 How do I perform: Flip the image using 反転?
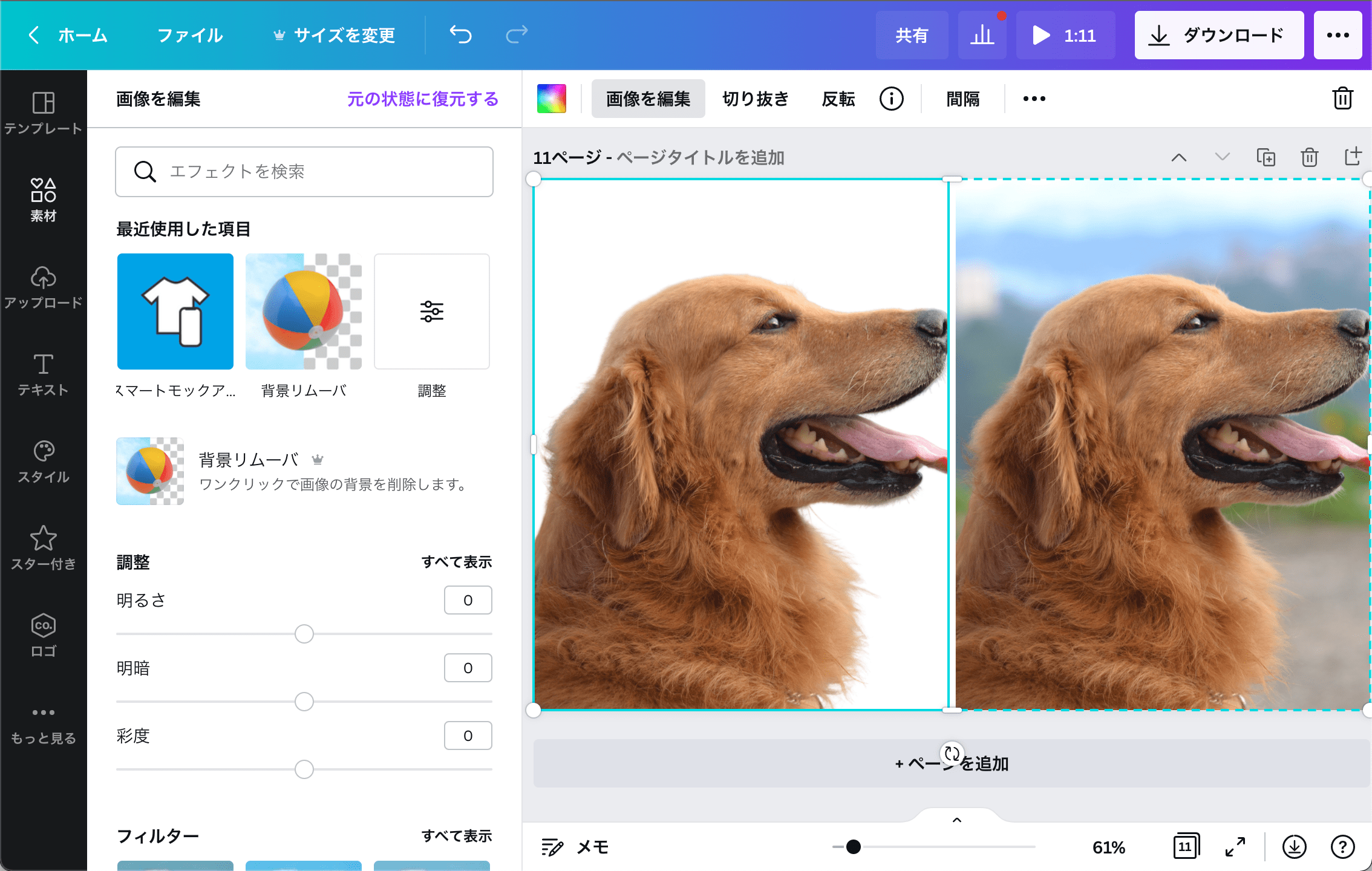pyautogui.click(x=838, y=98)
